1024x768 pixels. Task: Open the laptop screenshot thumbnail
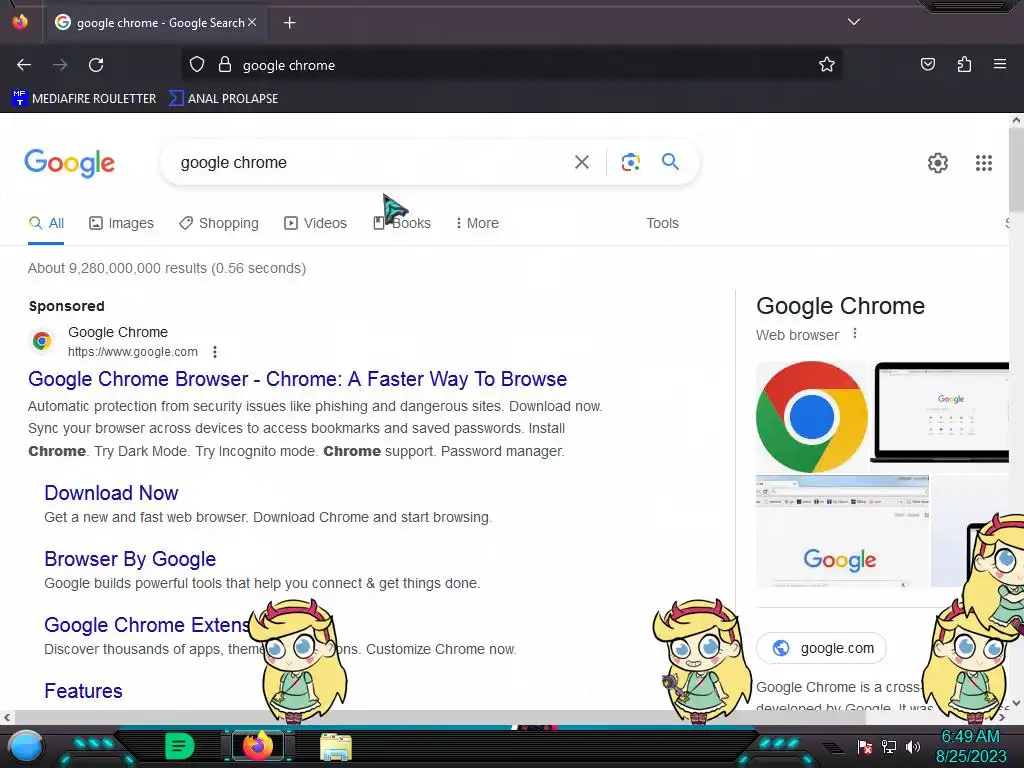pos(941,413)
